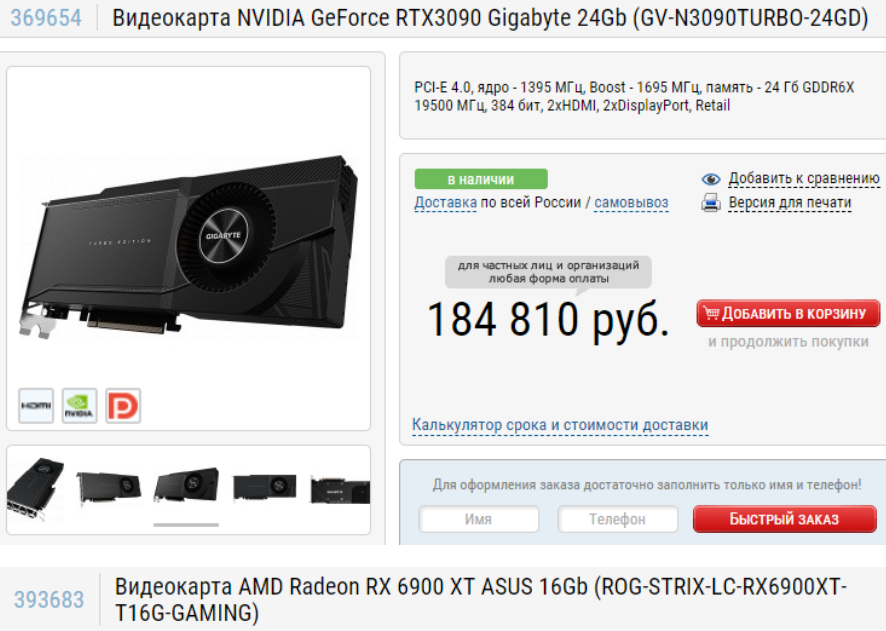Select the first thumbnail showing card ports
The width and height of the screenshot is (886, 631).
point(35,489)
